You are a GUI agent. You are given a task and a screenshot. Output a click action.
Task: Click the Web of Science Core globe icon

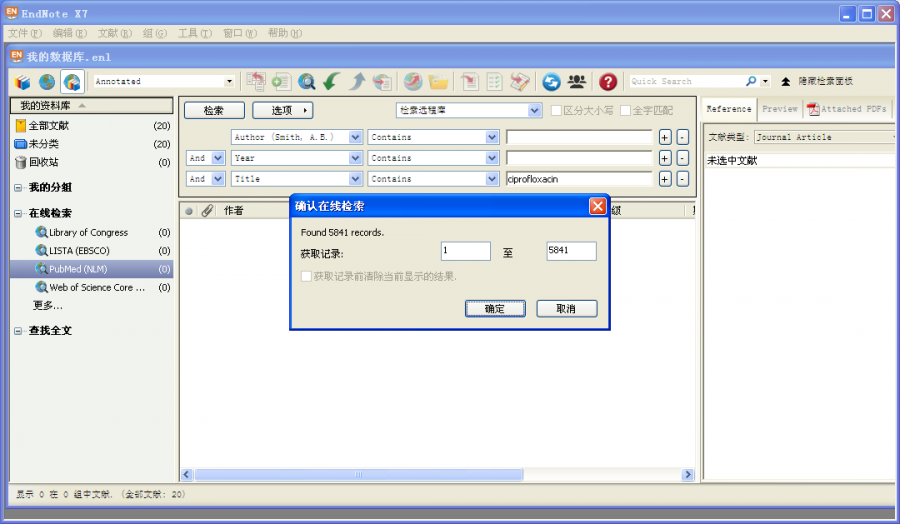click(x=41, y=287)
